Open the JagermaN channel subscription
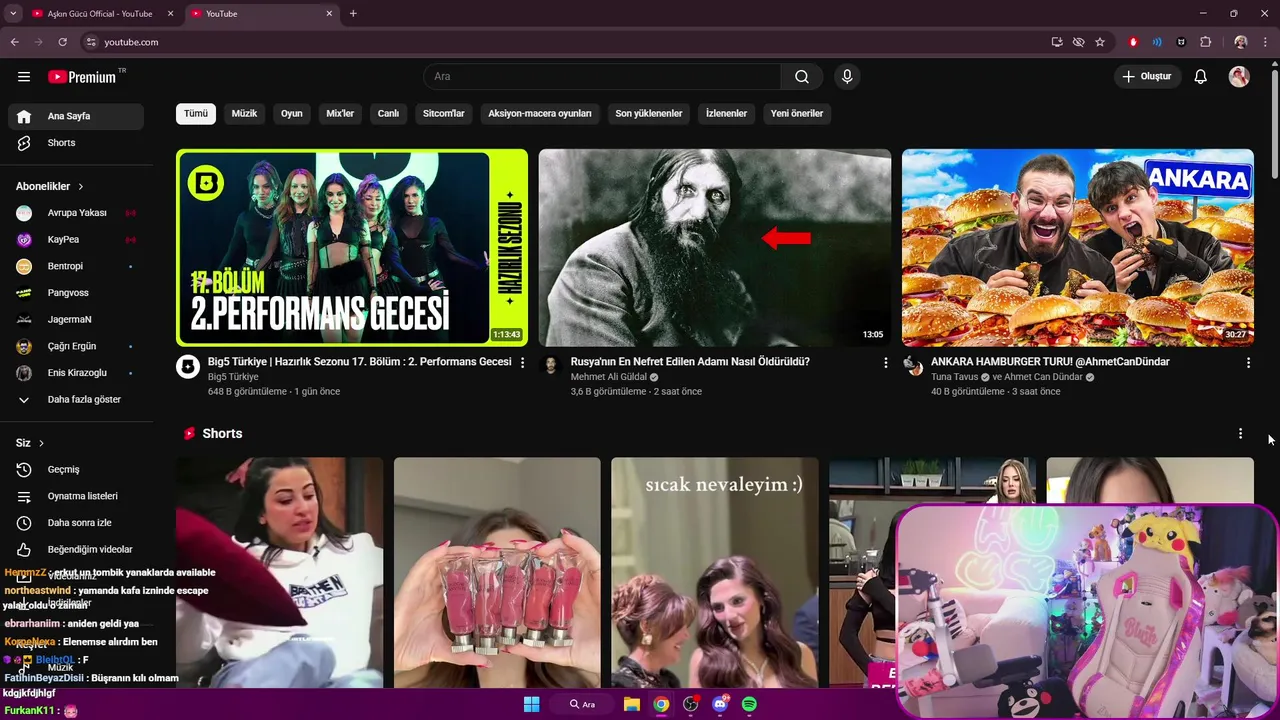The height and width of the screenshot is (720, 1280). (x=76, y=320)
